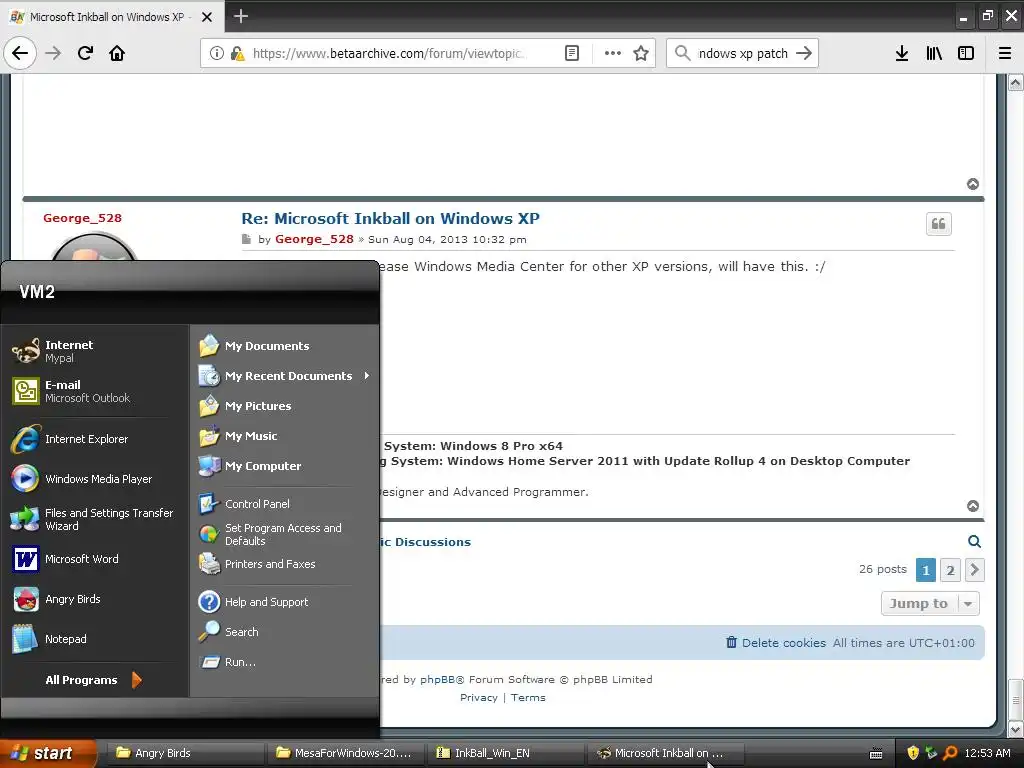This screenshot has width=1024, height=768.
Task: Click Delete cookies link
Action: 776,643
